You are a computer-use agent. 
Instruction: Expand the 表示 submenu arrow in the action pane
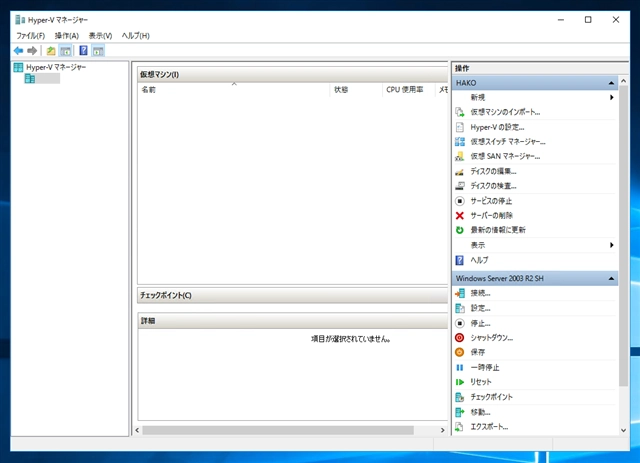pyautogui.click(x=611, y=245)
